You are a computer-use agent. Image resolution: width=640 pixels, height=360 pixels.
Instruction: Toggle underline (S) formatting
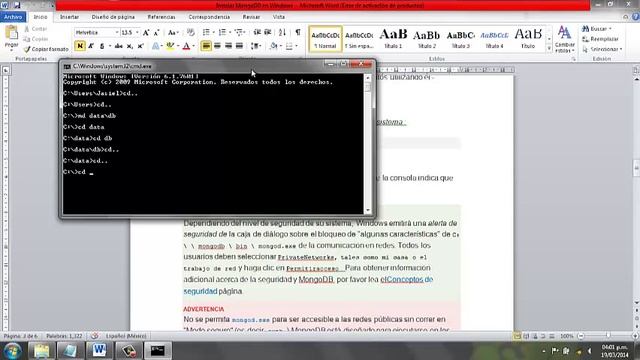(102, 46)
